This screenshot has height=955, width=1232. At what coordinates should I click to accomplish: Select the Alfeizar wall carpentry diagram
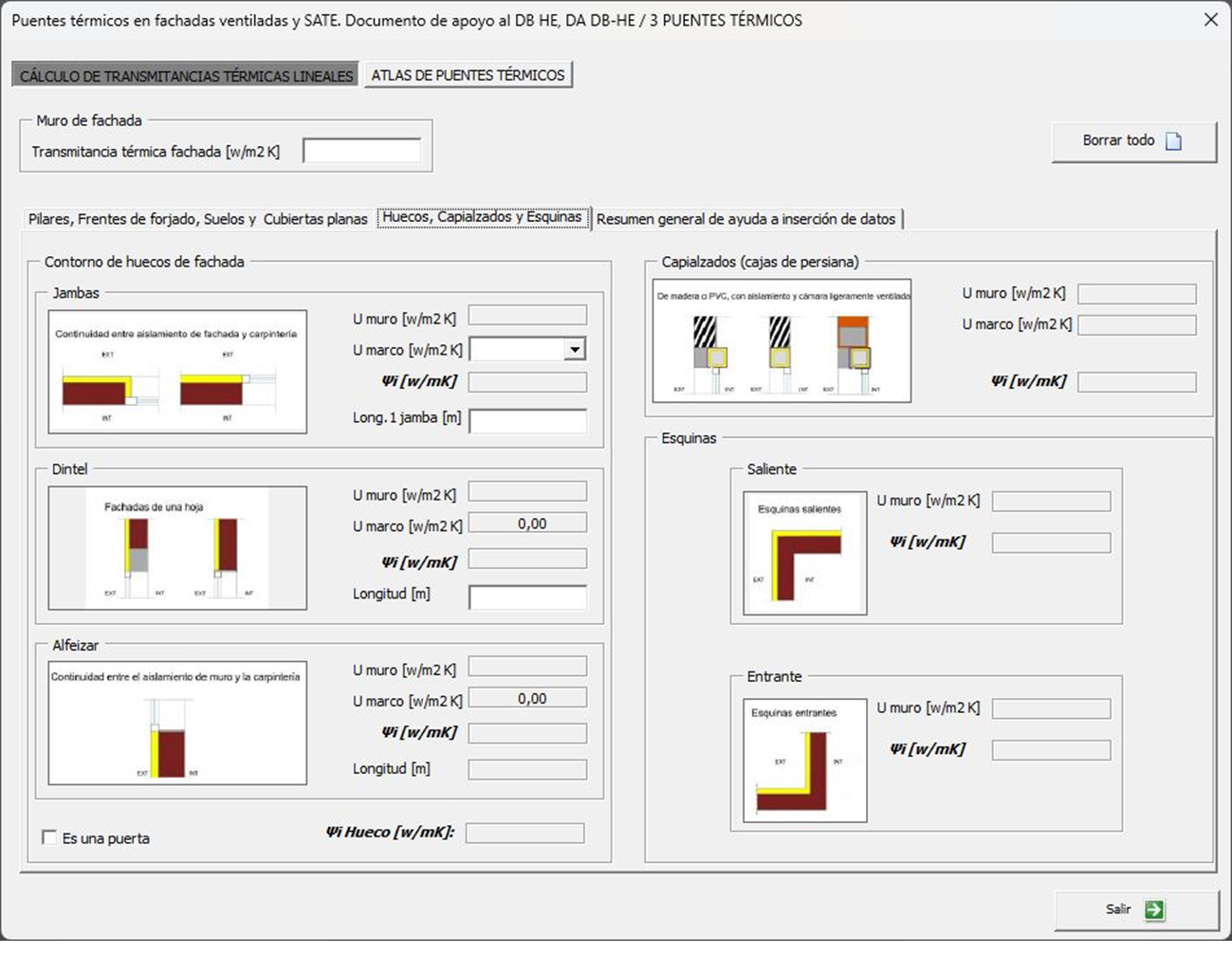(x=177, y=723)
